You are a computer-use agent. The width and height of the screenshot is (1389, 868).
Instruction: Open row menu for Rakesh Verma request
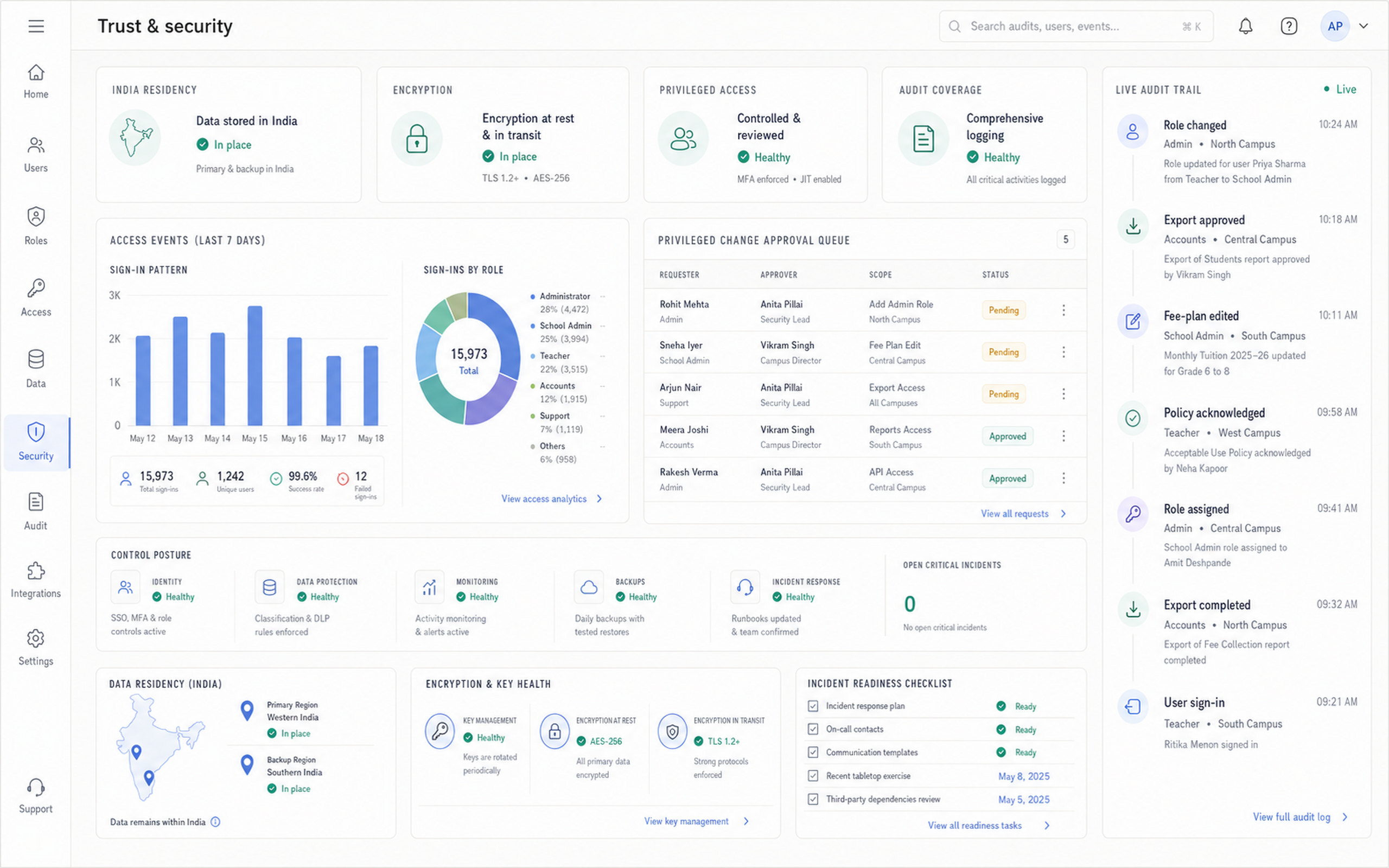pos(1063,478)
